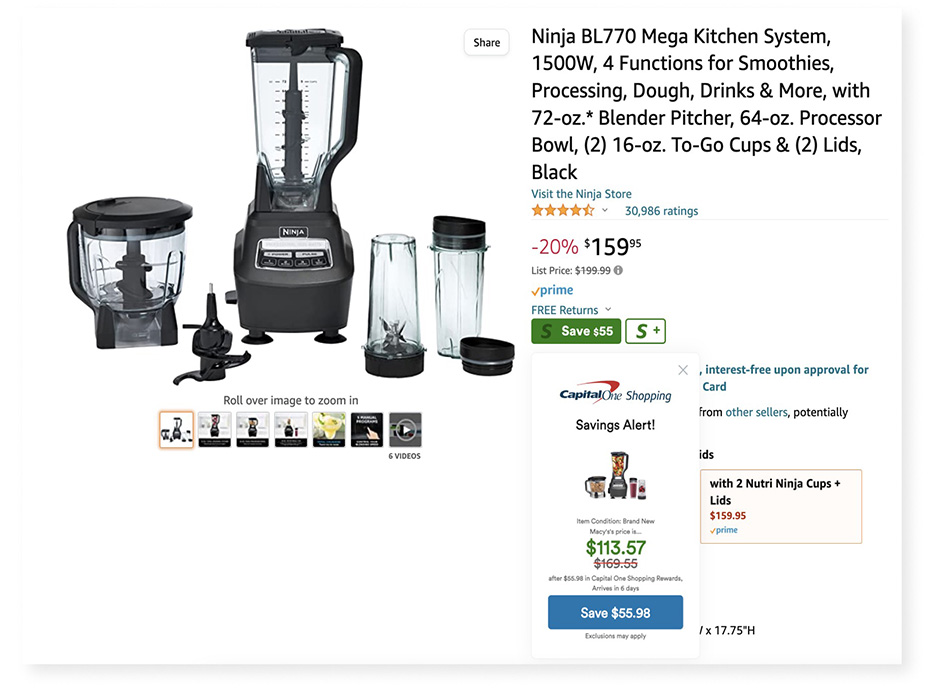Open the 6 videos play thumbnail
The image size is (940, 694).
[x=405, y=430]
